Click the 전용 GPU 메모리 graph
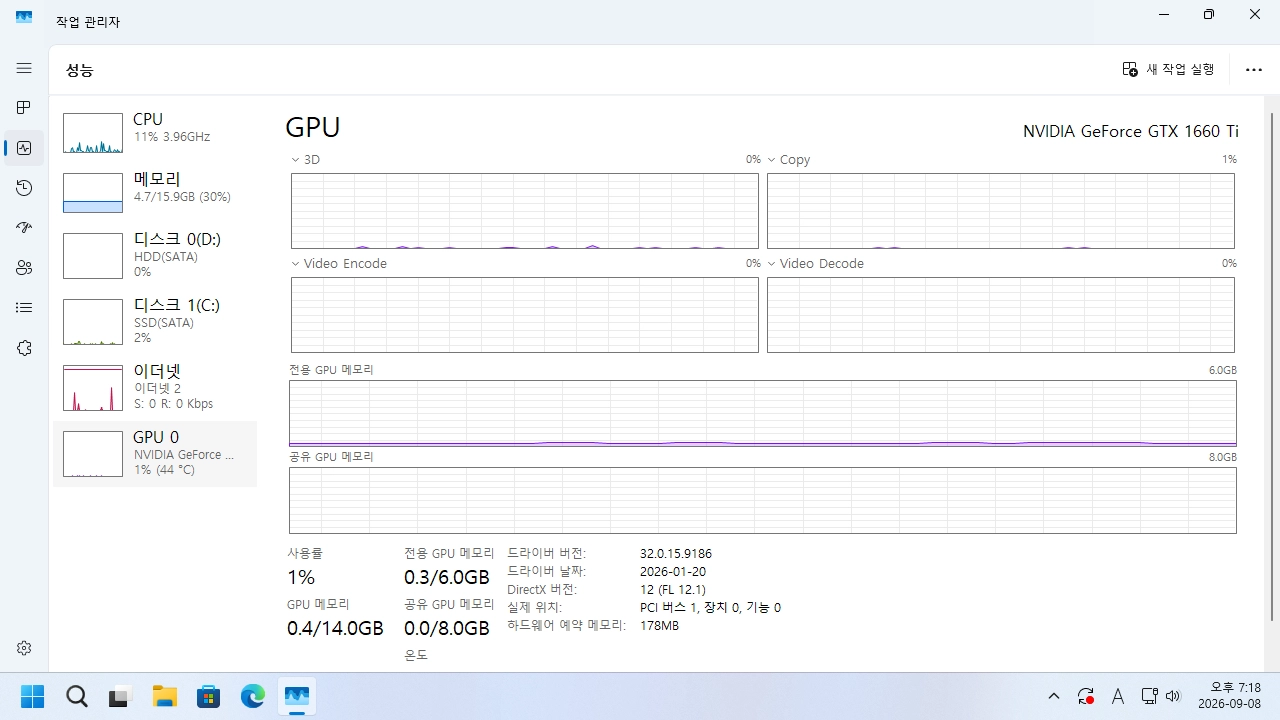1280x720 pixels. point(763,413)
